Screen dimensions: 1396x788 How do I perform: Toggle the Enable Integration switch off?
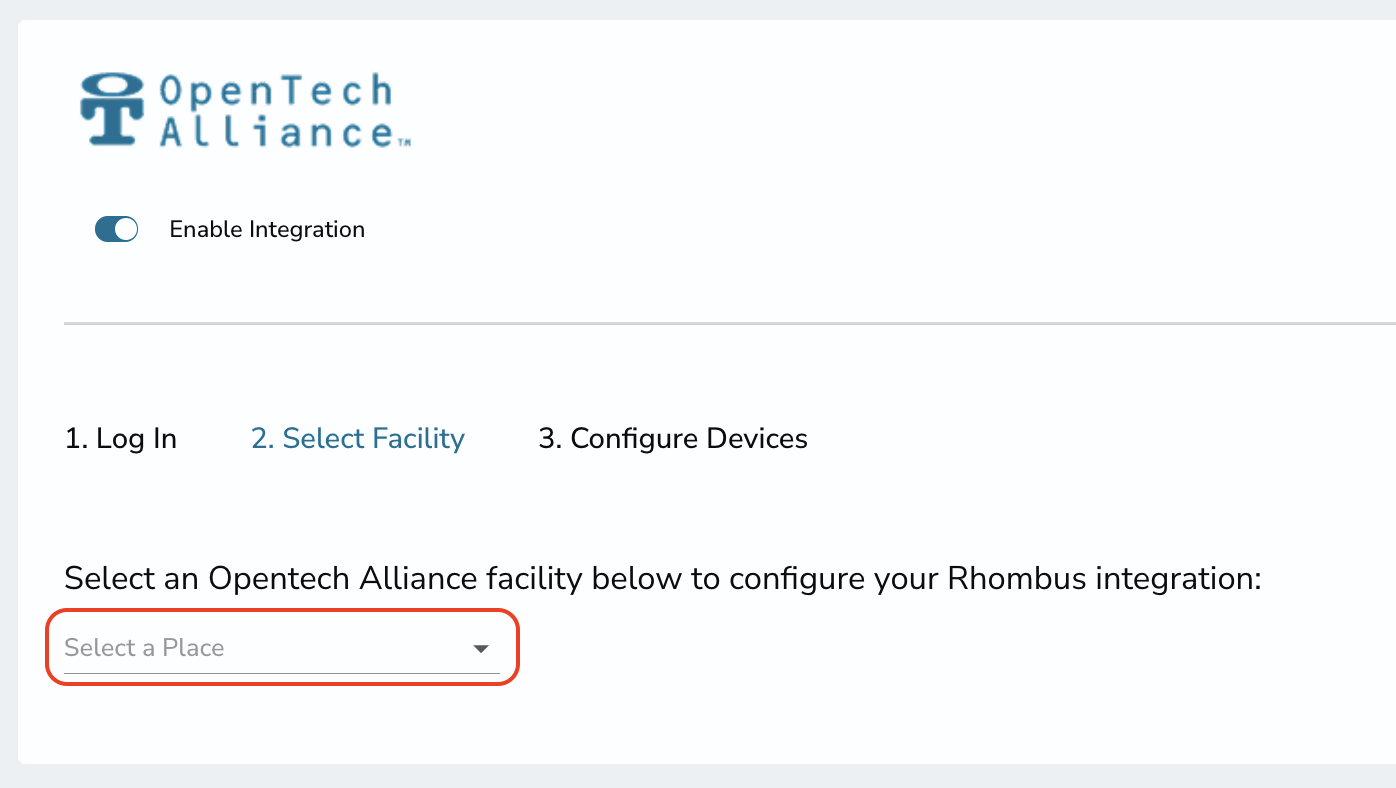(116, 230)
